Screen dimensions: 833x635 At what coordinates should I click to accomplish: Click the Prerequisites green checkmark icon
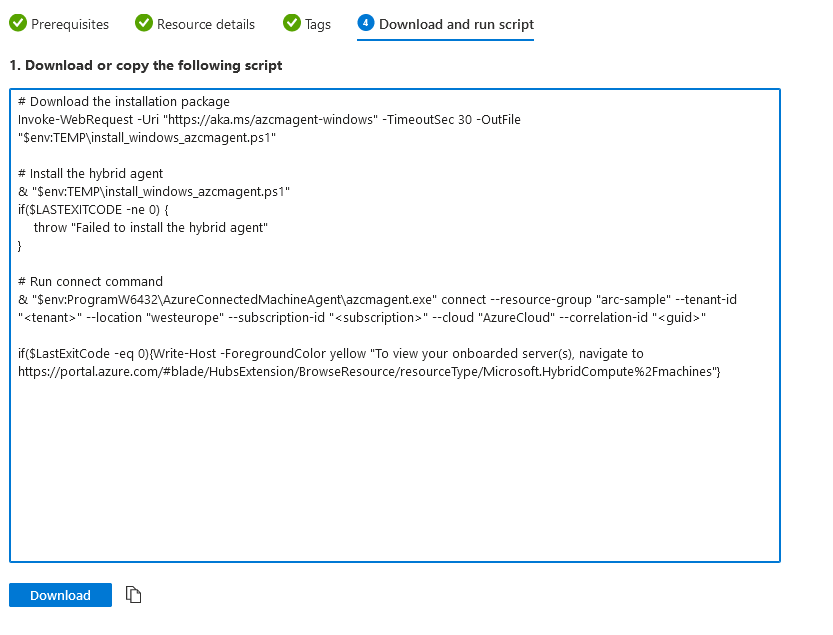click(x=18, y=23)
